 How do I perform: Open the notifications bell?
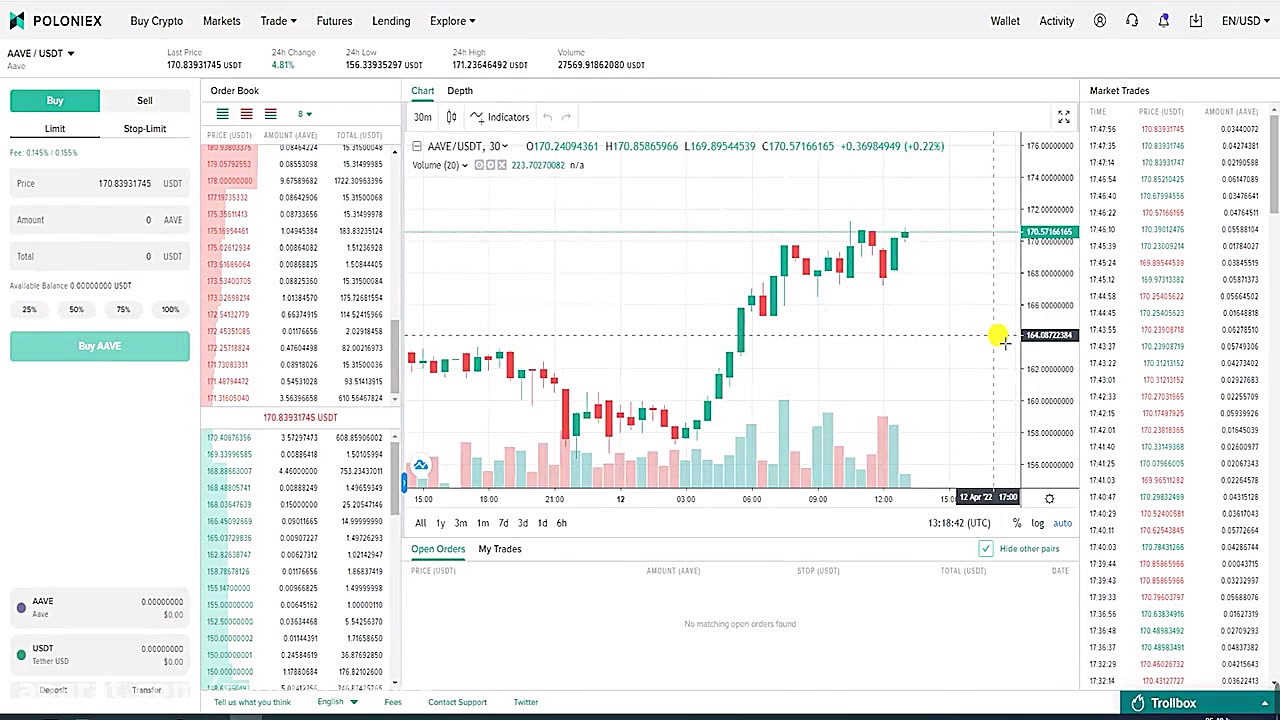1164,21
